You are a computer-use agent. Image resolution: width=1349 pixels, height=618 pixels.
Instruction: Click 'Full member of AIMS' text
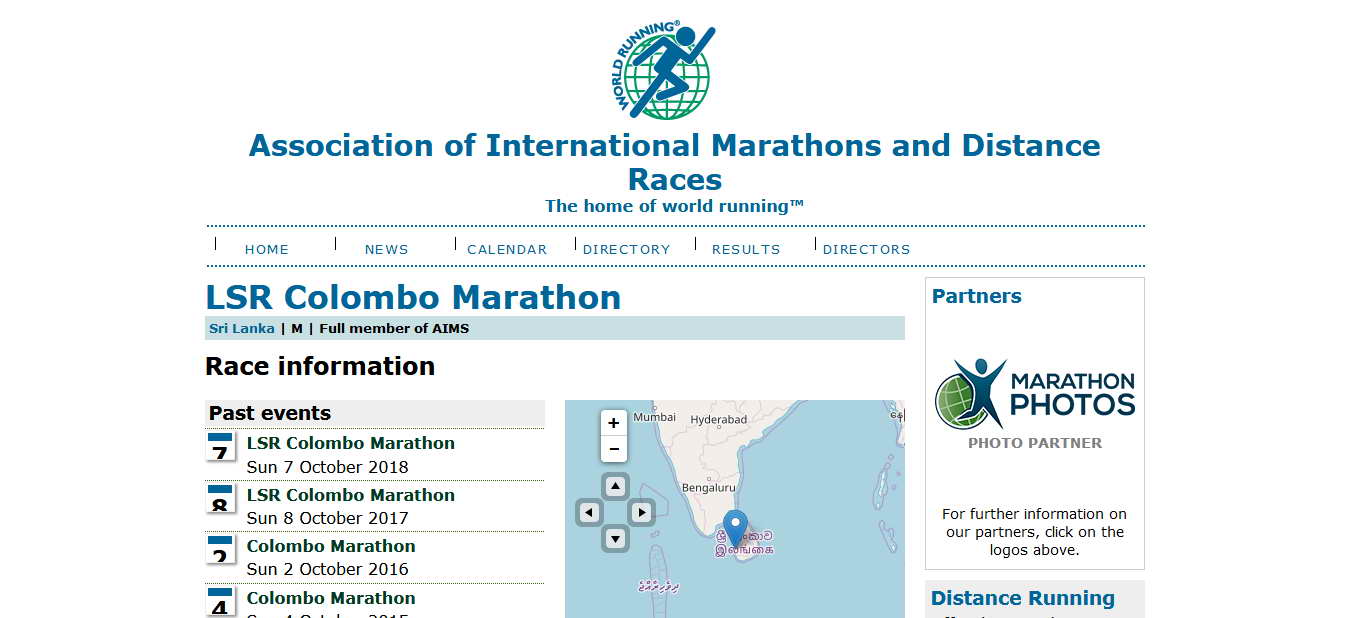pos(394,328)
